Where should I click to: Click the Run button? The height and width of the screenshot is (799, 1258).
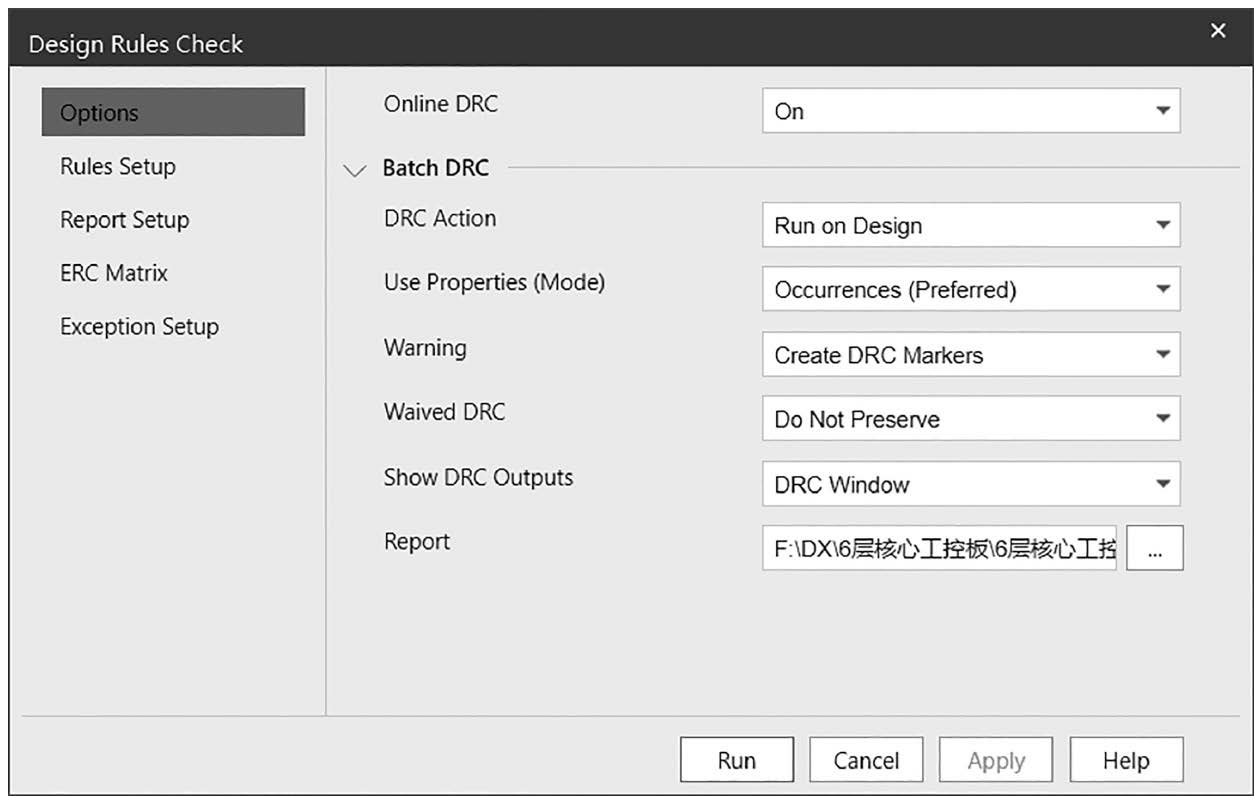(737, 760)
